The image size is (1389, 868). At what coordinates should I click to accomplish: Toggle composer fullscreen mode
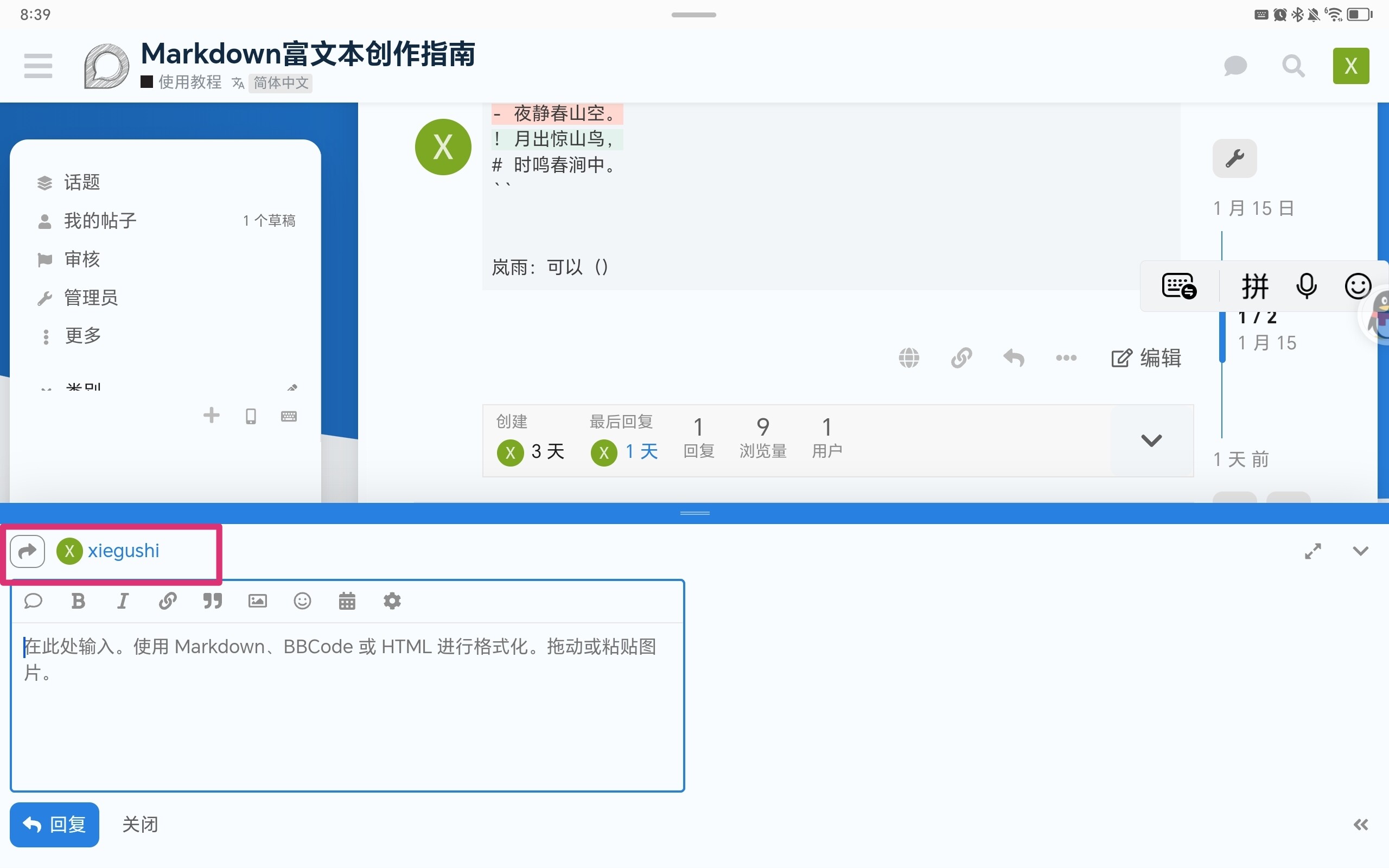1312,551
